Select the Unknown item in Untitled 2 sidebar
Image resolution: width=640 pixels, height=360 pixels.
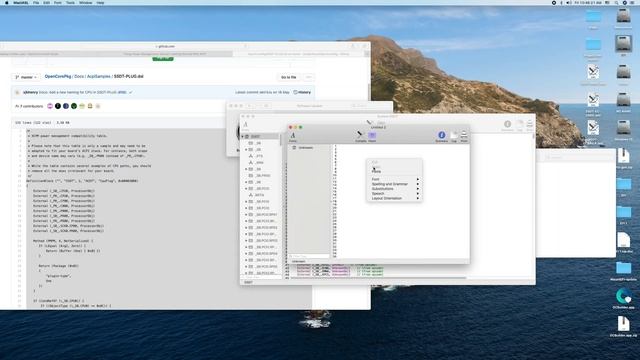pyautogui.click(x=305, y=148)
